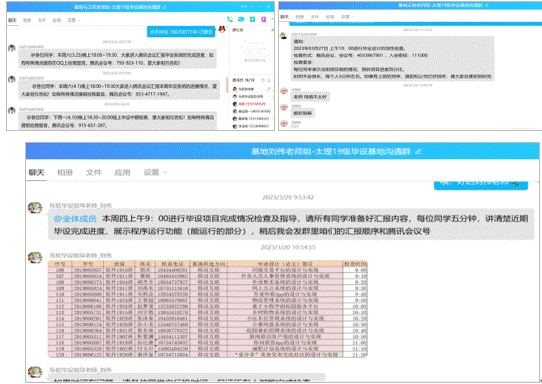Click the member list scrollbar in top-left window
This screenshot has width=542, height=384.
pyautogui.click(x=227, y=84)
